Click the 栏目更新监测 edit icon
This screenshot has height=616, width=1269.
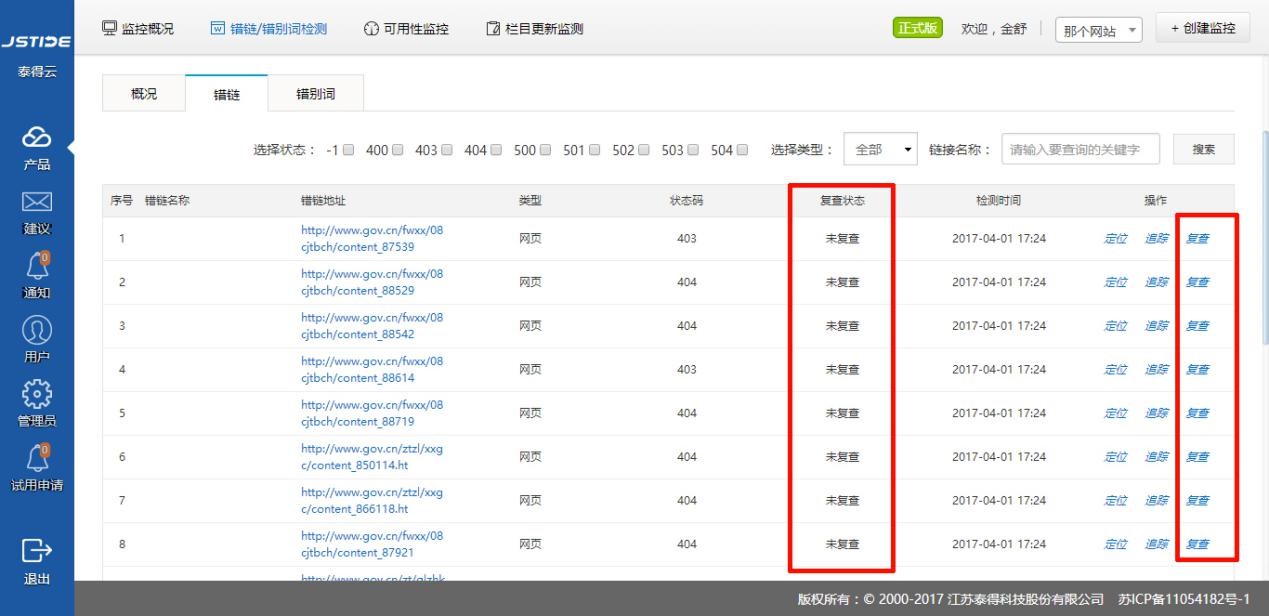click(492, 28)
